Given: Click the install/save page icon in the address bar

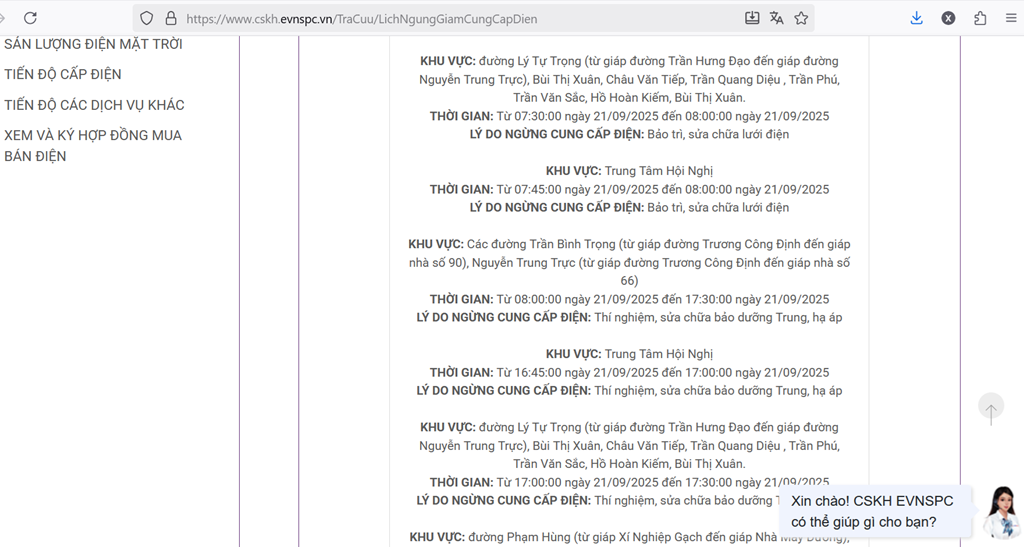Looking at the screenshot, I should pos(752,18).
